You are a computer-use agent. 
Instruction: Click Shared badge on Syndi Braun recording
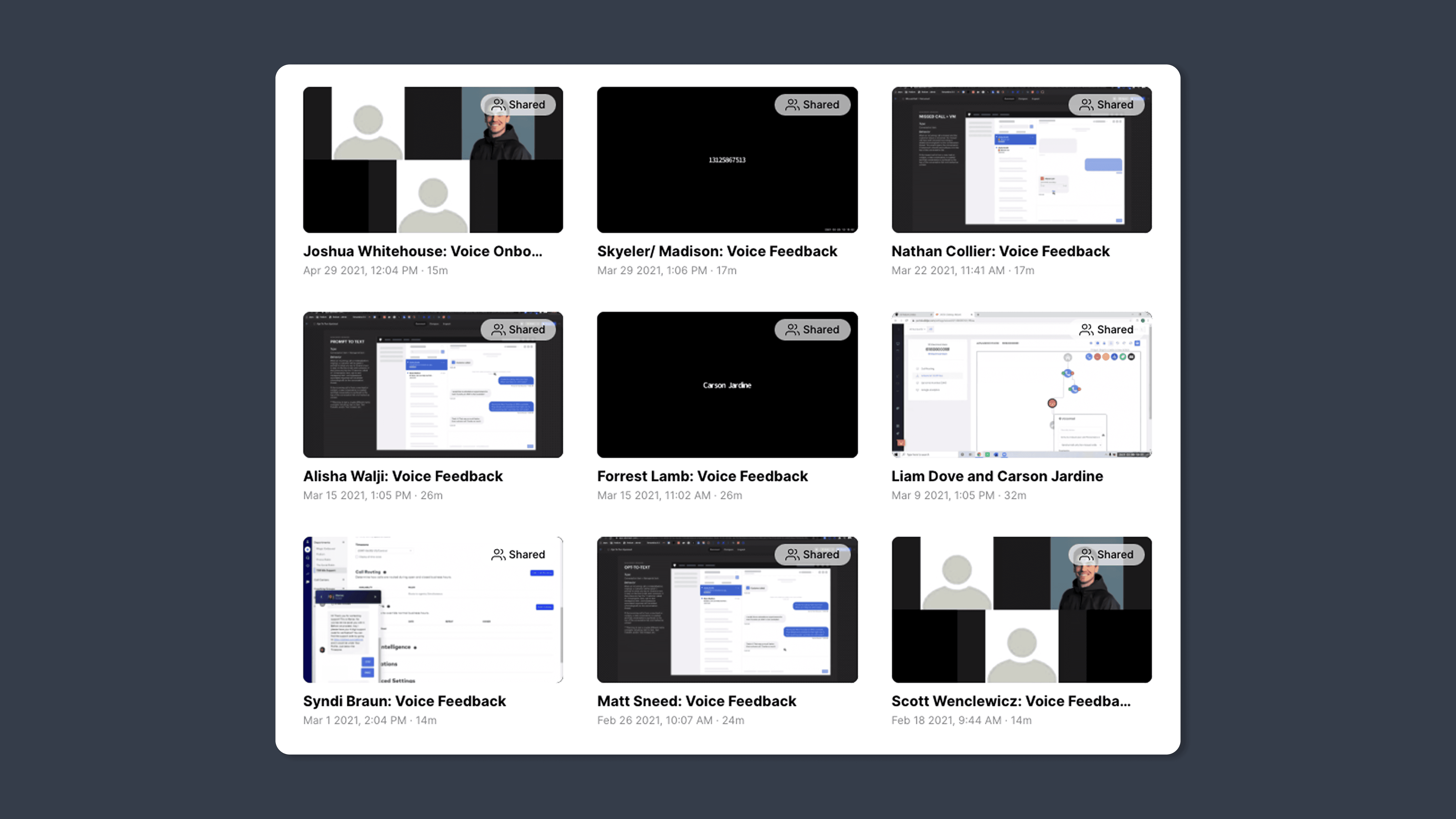coord(518,555)
